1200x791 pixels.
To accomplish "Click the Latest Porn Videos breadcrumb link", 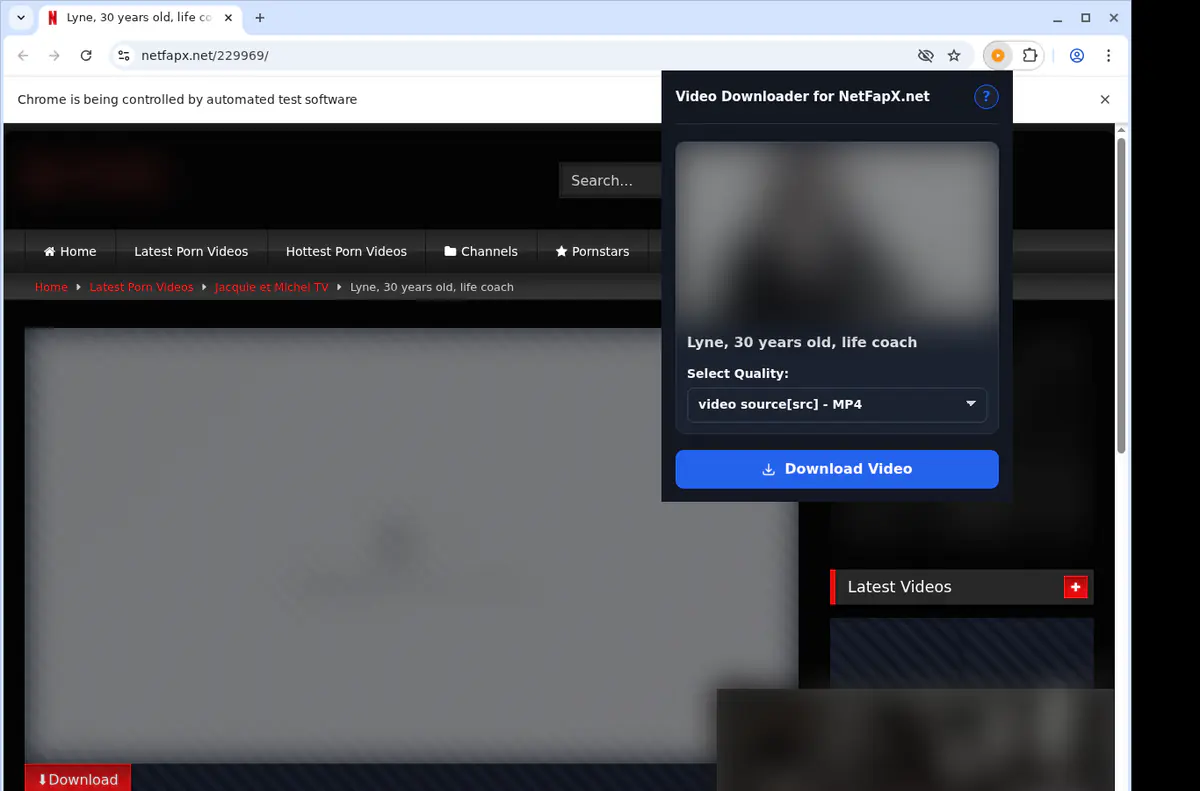I will (141, 287).
